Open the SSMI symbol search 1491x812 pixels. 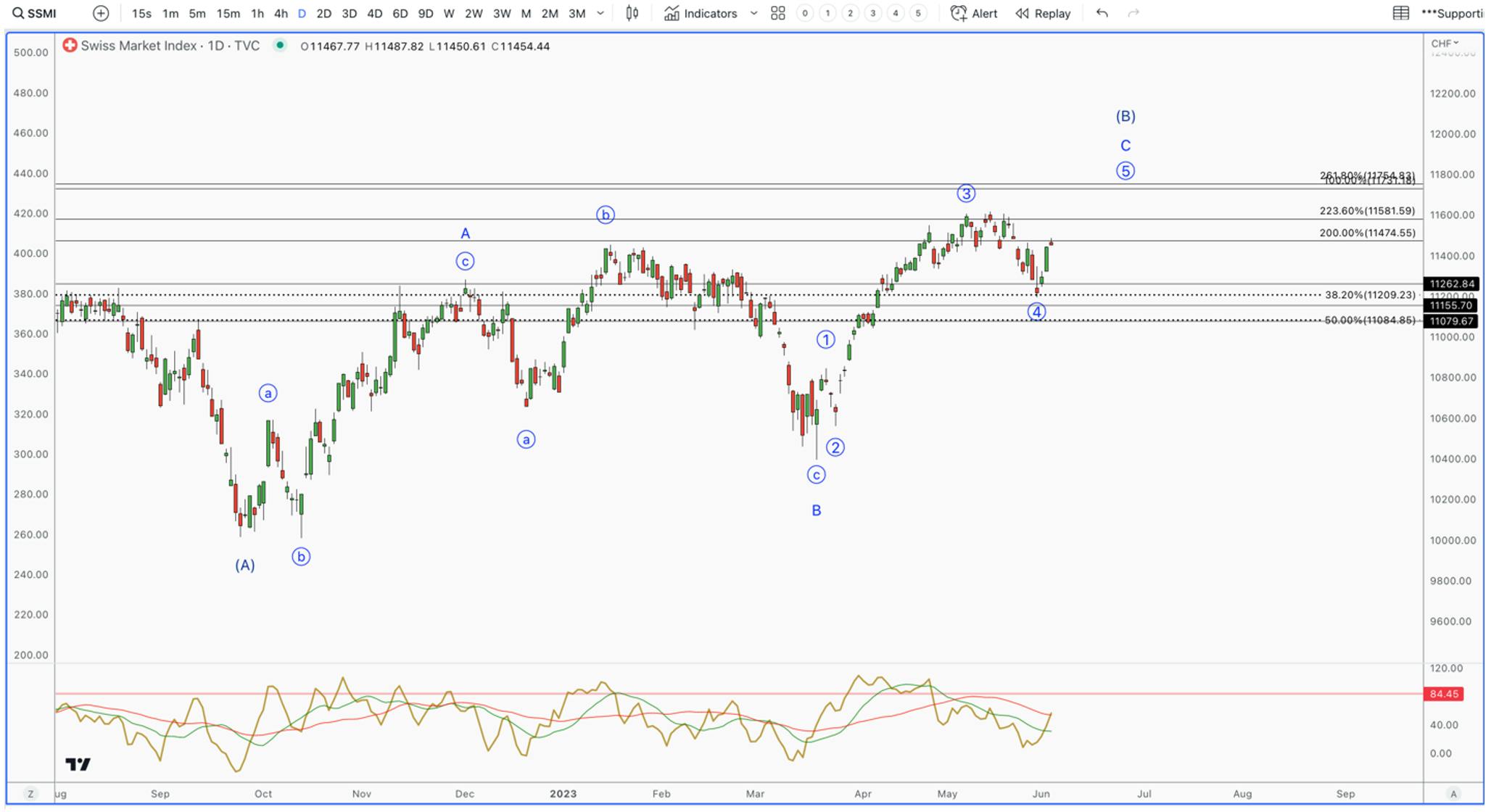pyautogui.click(x=35, y=13)
